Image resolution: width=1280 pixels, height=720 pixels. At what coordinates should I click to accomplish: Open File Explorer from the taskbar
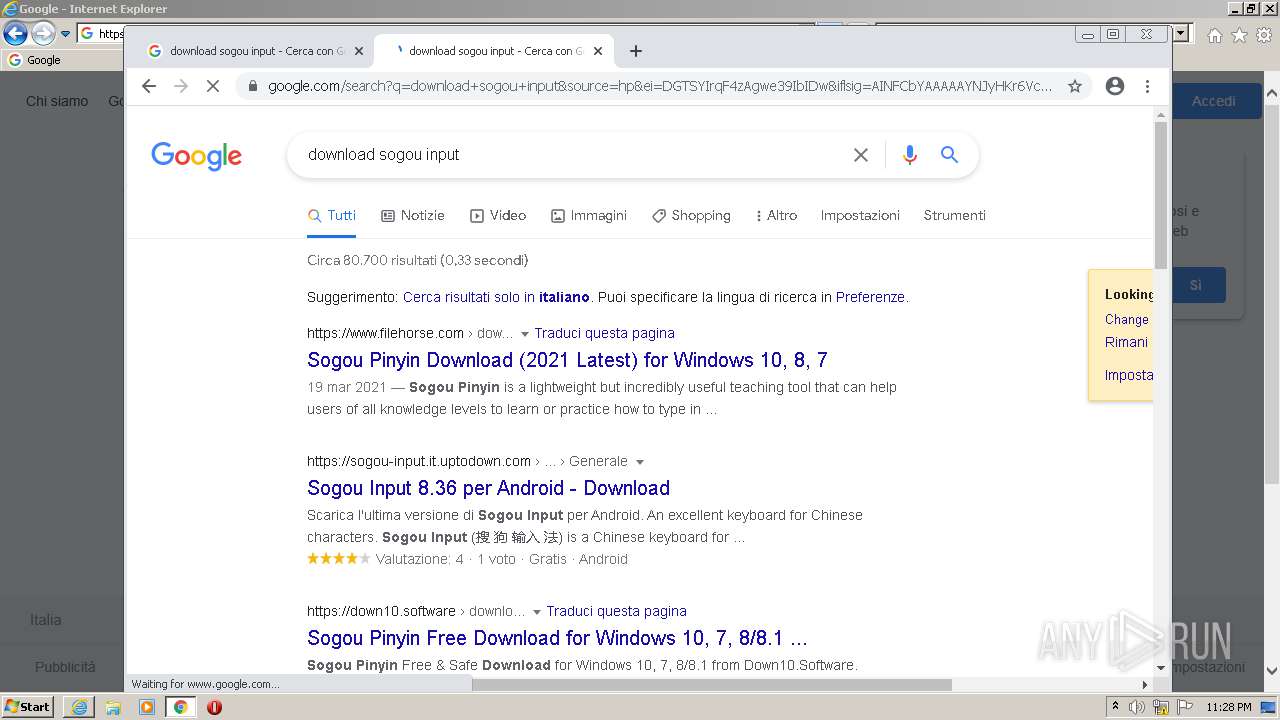(x=113, y=707)
